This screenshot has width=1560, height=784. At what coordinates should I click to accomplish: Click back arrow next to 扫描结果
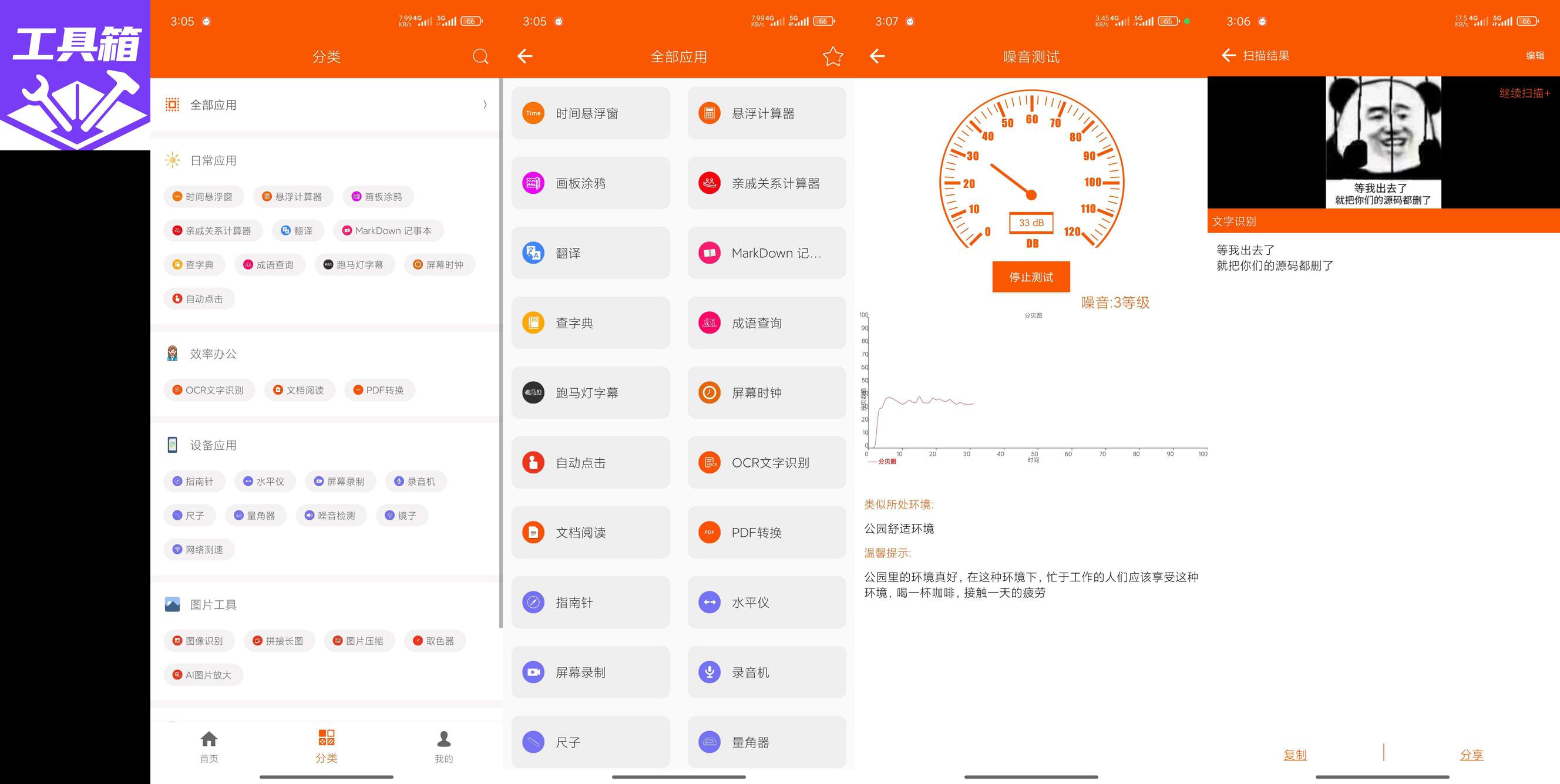click(1228, 56)
